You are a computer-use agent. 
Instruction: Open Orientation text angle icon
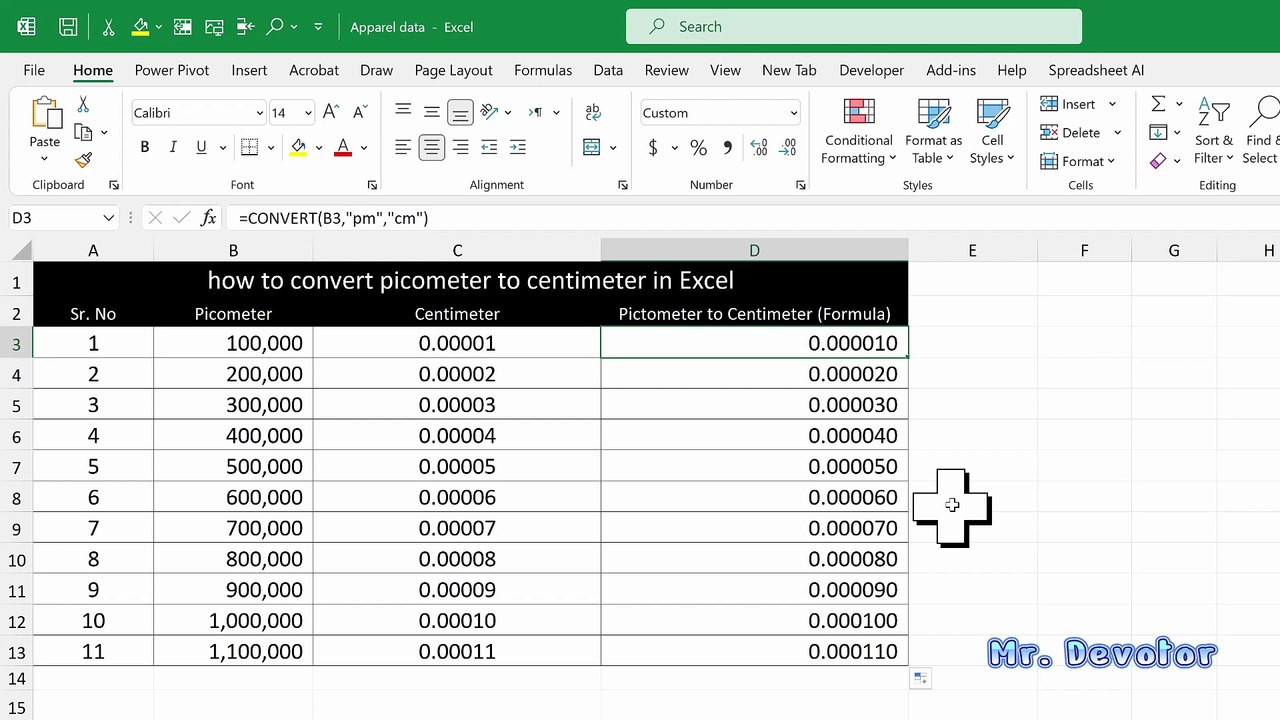coord(489,113)
